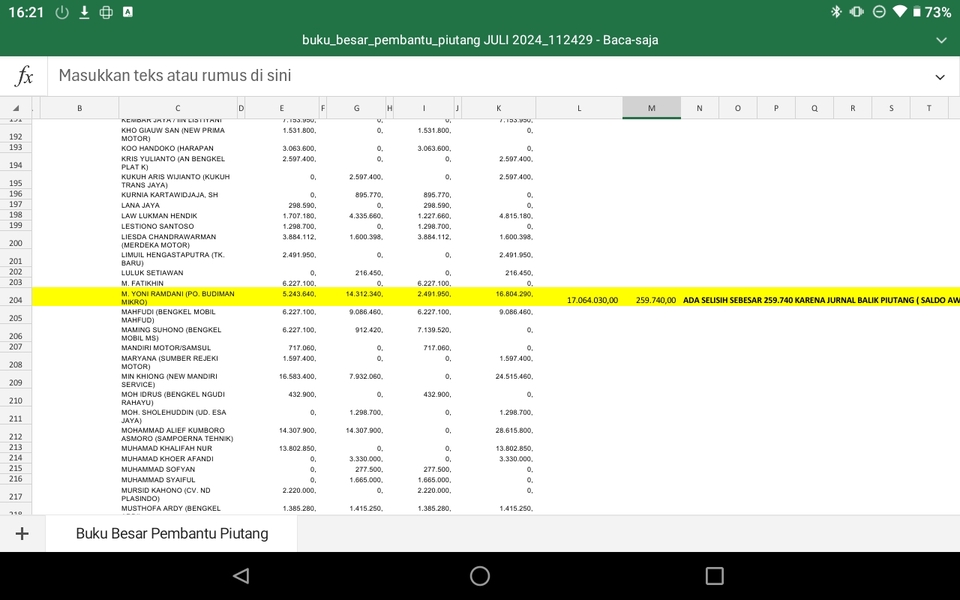Tap the Android back navigation icon

point(240,575)
